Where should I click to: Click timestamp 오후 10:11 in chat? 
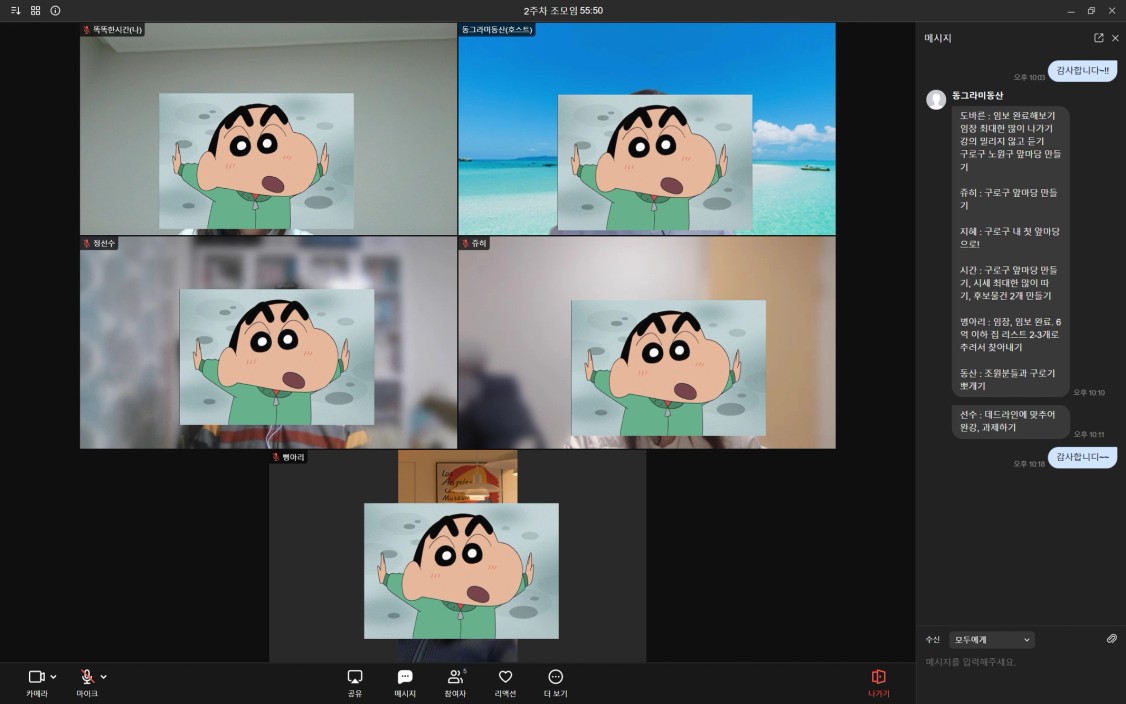(1089, 434)
